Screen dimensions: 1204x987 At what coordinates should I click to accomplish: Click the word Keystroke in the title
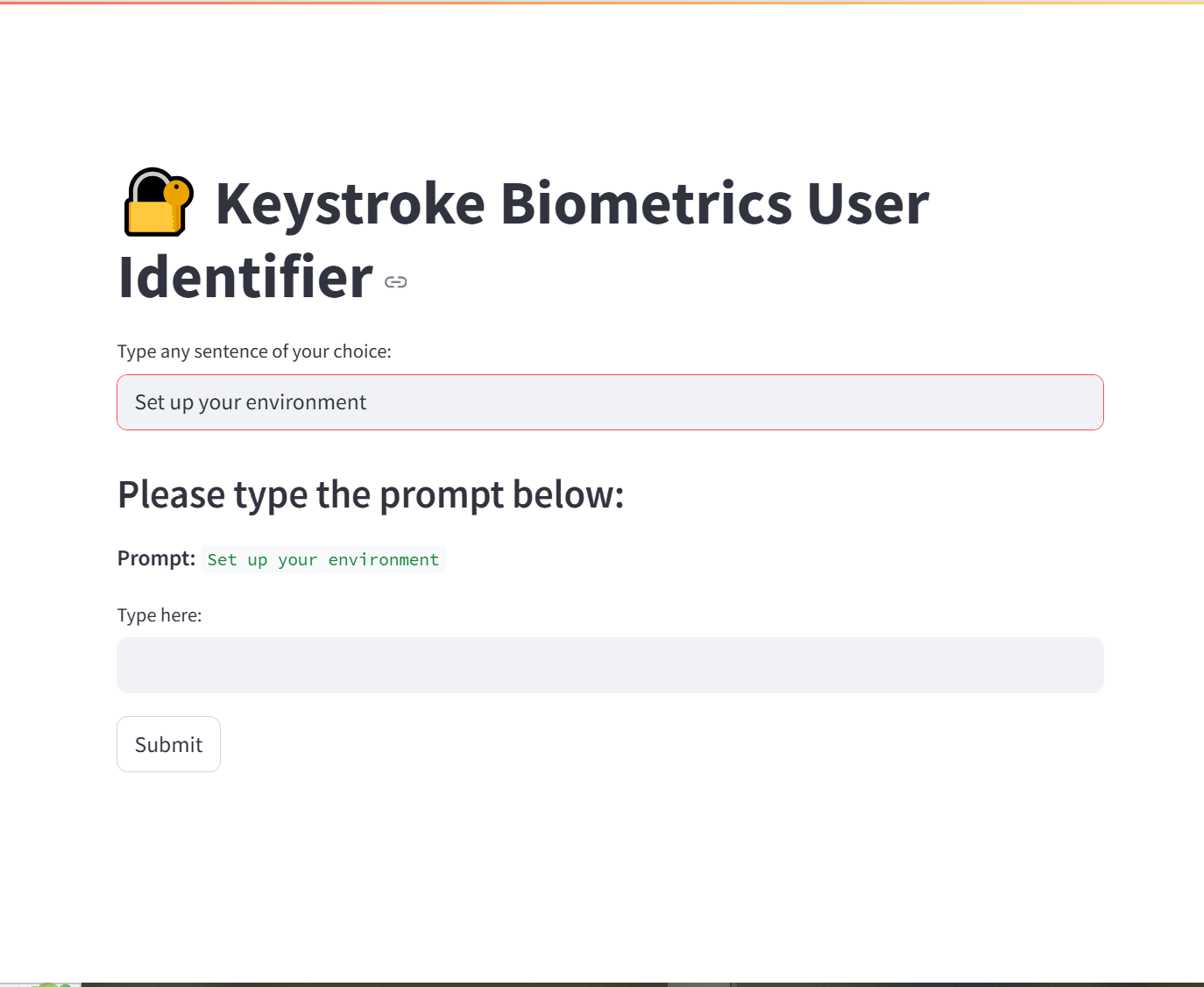[351, 204]
